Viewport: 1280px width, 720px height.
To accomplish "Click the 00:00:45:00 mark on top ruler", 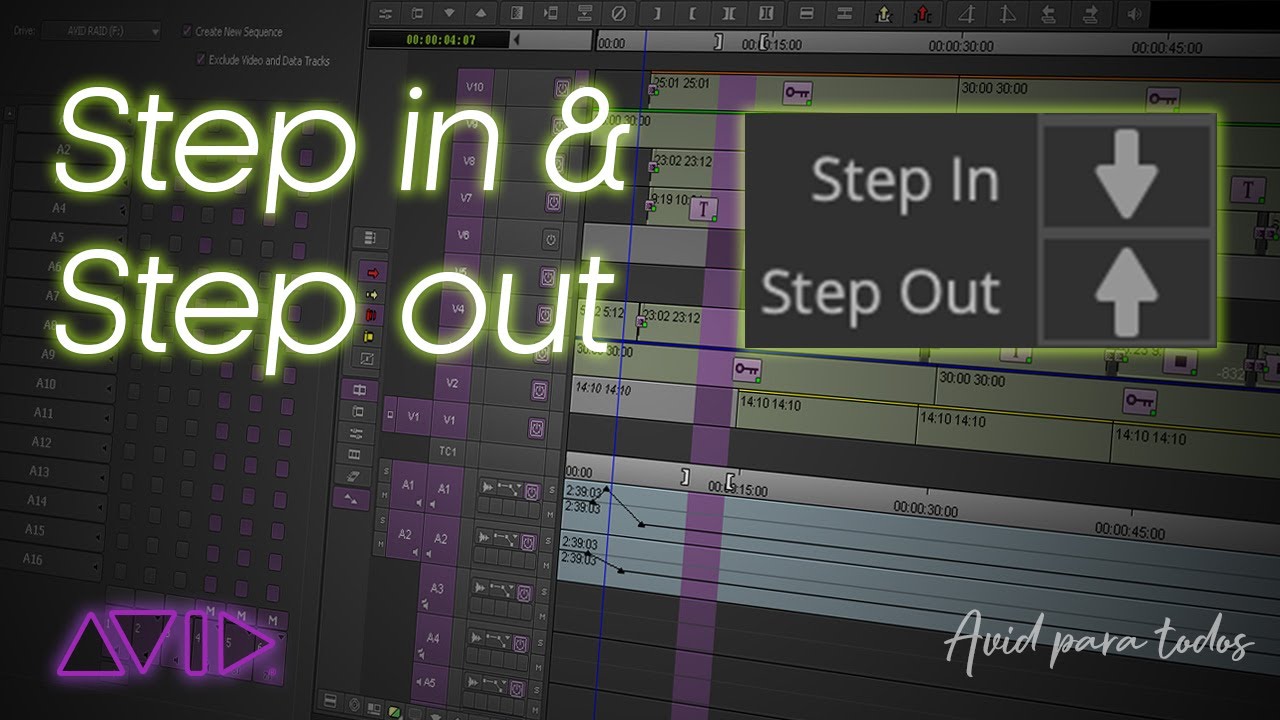I will click(x=1166, y=47).
